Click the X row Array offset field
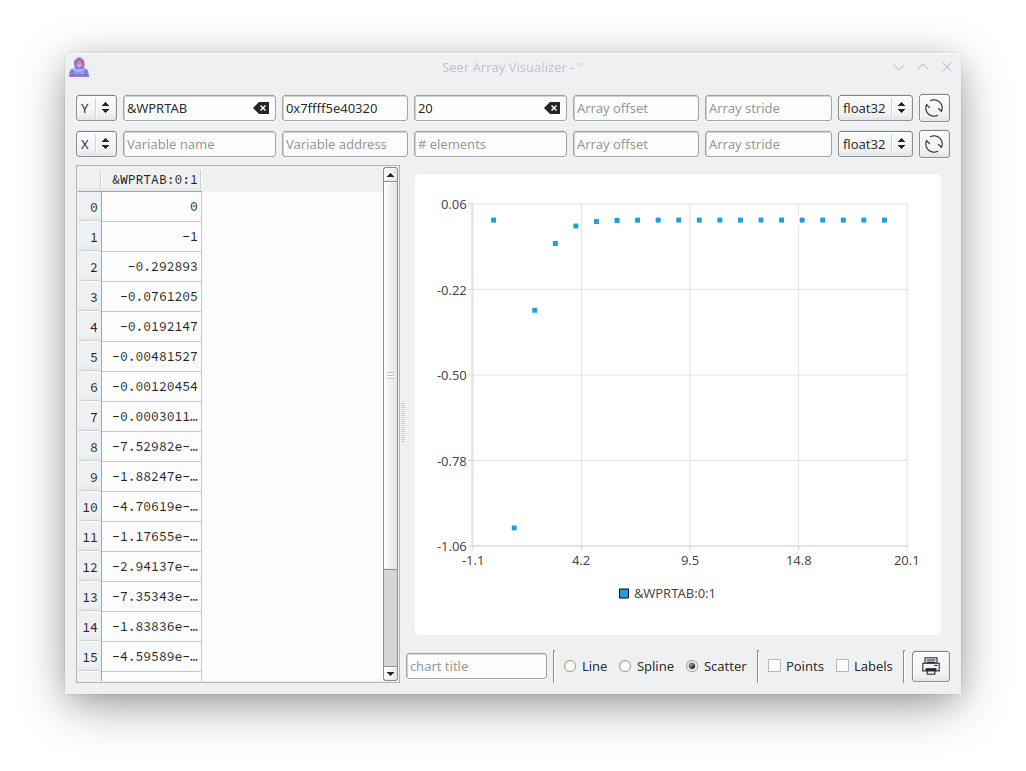Screen dimensions: 1026x771 click(x=635, y=144)
